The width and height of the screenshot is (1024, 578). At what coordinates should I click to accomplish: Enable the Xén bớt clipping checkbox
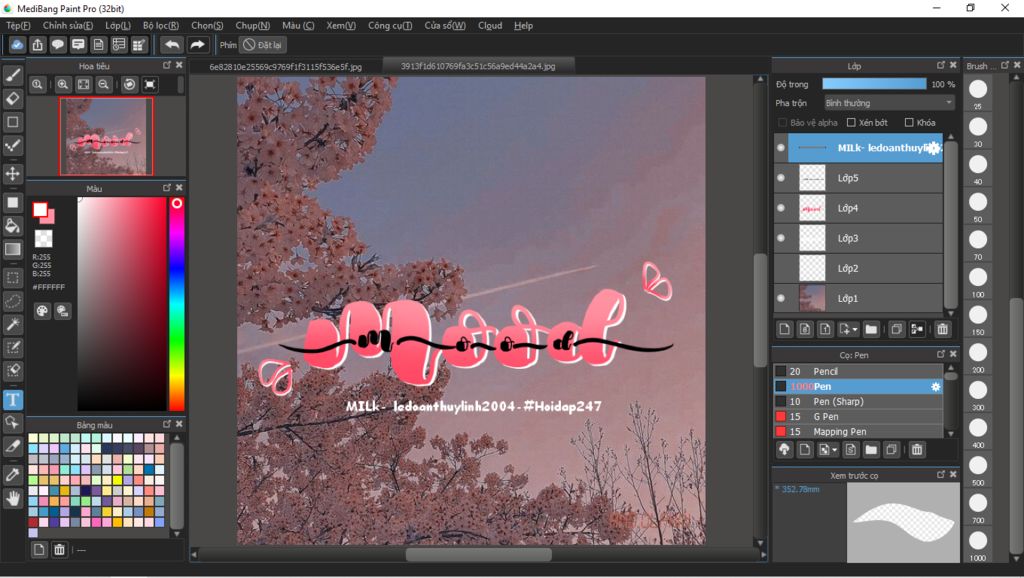click(851, 122)
